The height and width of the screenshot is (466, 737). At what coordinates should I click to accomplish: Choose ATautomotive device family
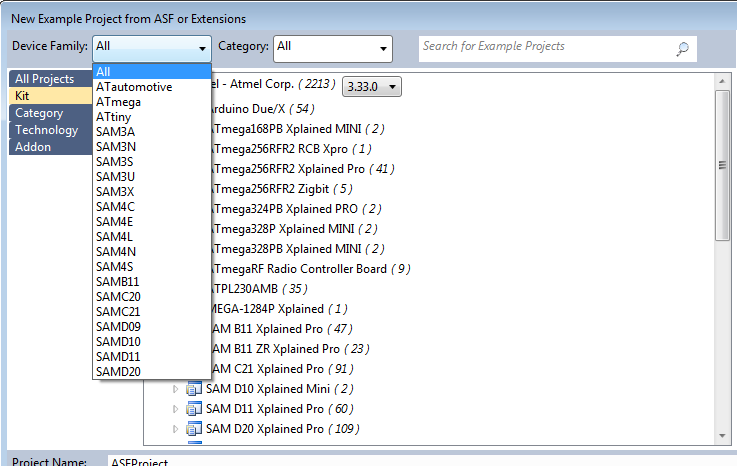point(152,87)
